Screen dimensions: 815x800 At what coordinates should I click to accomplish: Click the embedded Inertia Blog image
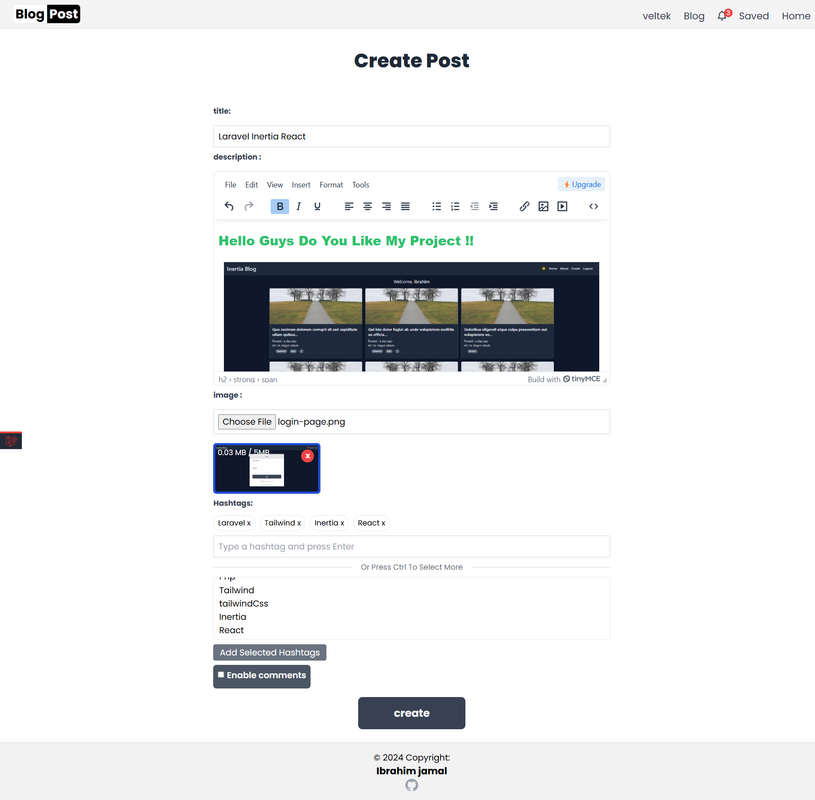411,317
